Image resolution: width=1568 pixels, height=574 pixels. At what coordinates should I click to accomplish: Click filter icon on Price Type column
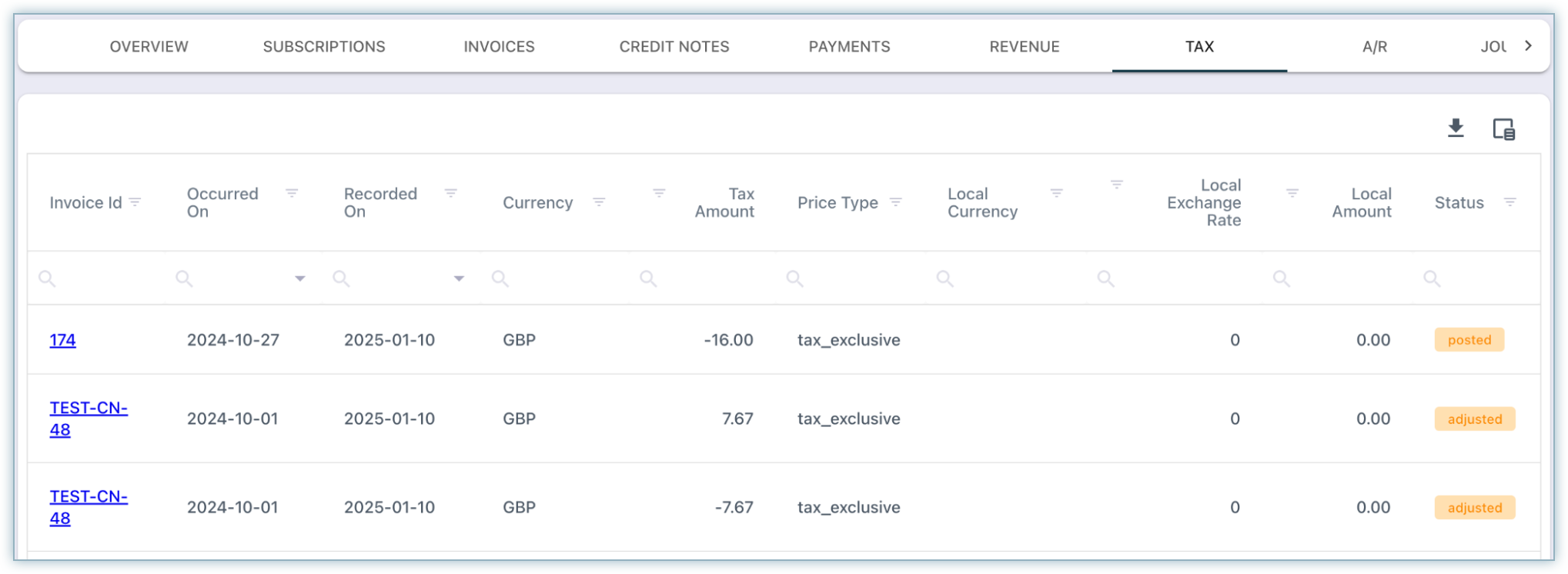click(x=895, y=202)
